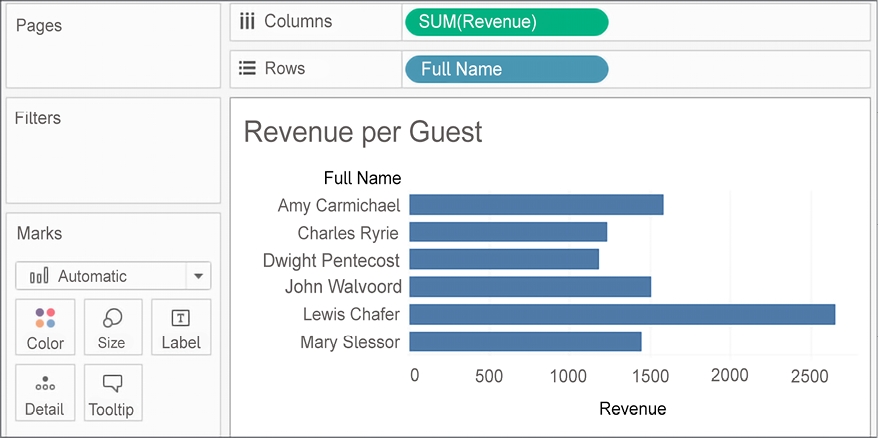
Task: Expand the Automatic mark type dropdown arrow
Action: click(198, 276)
